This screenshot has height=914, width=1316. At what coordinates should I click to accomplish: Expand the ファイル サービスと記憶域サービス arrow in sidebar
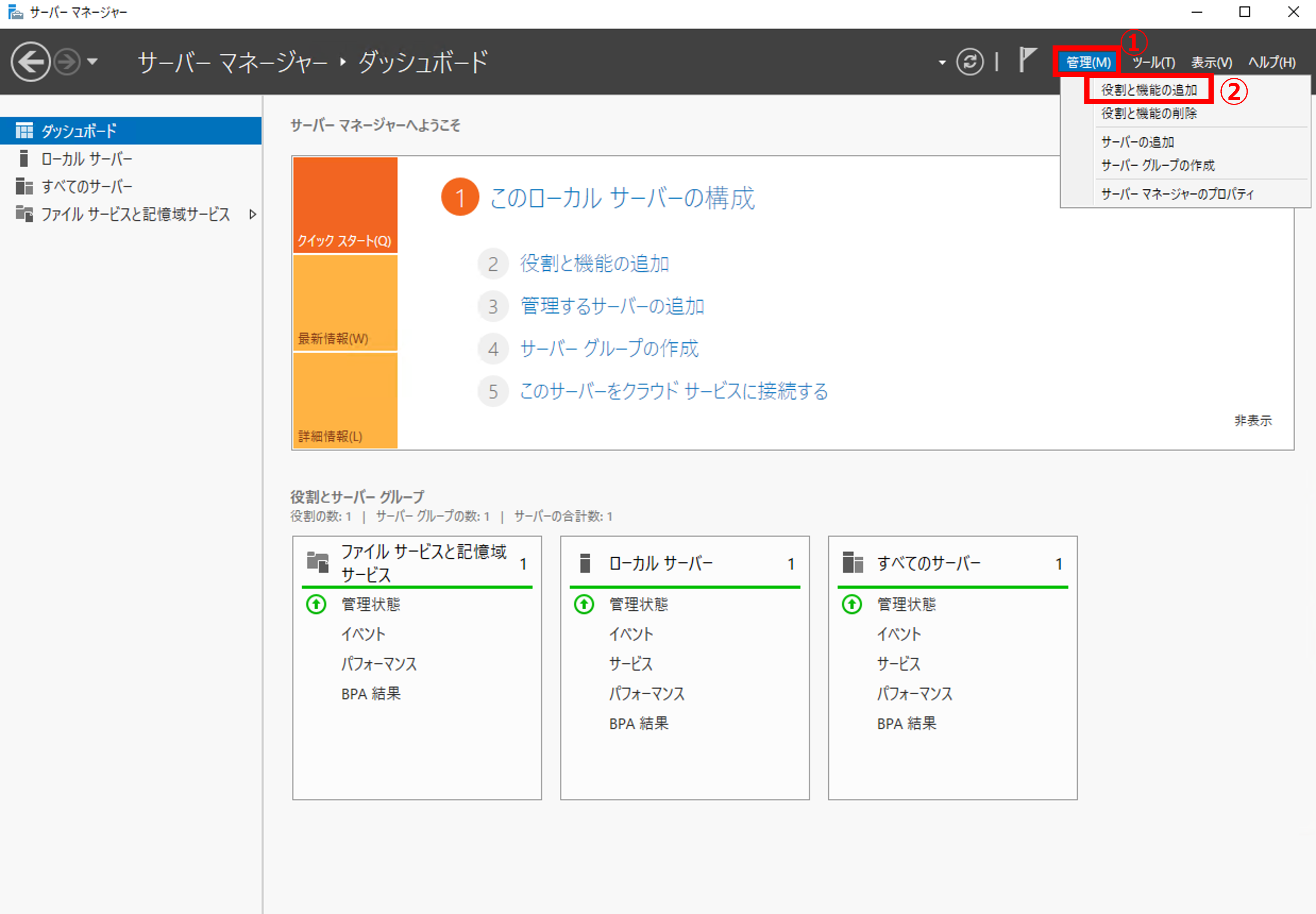(x=253, y=214)
